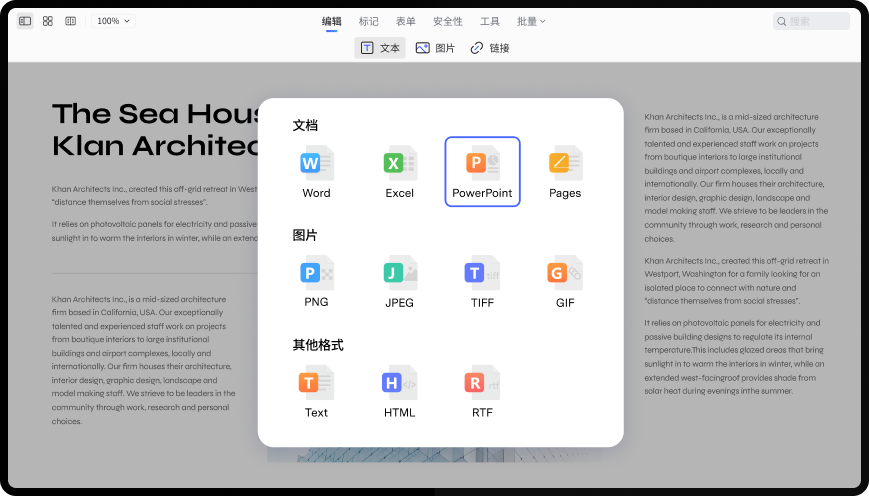Screen dimensions: 869x496
Task: Pick Pages export format
Action: pyautogui.click(x=565, y=172)
